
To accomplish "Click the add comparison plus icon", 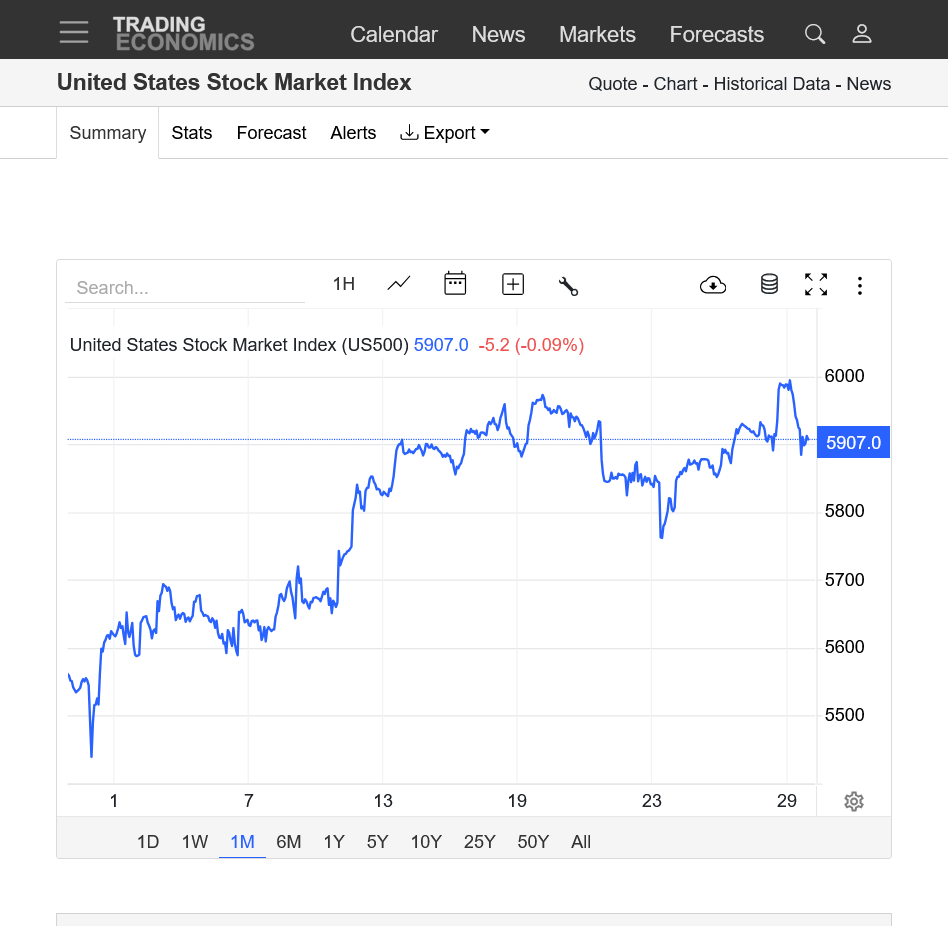I will pos(513,284).
